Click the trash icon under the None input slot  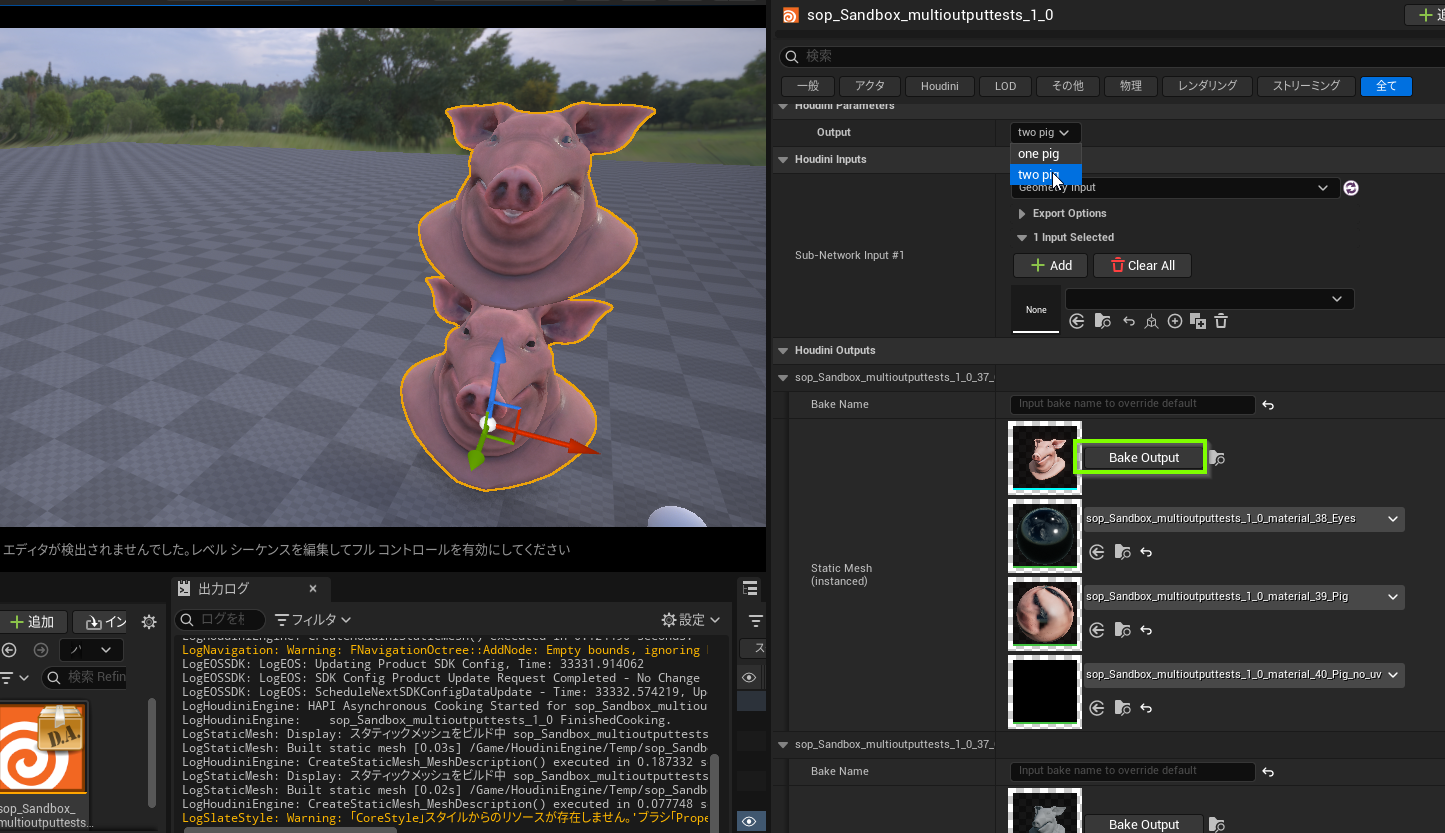(1221, 321)
